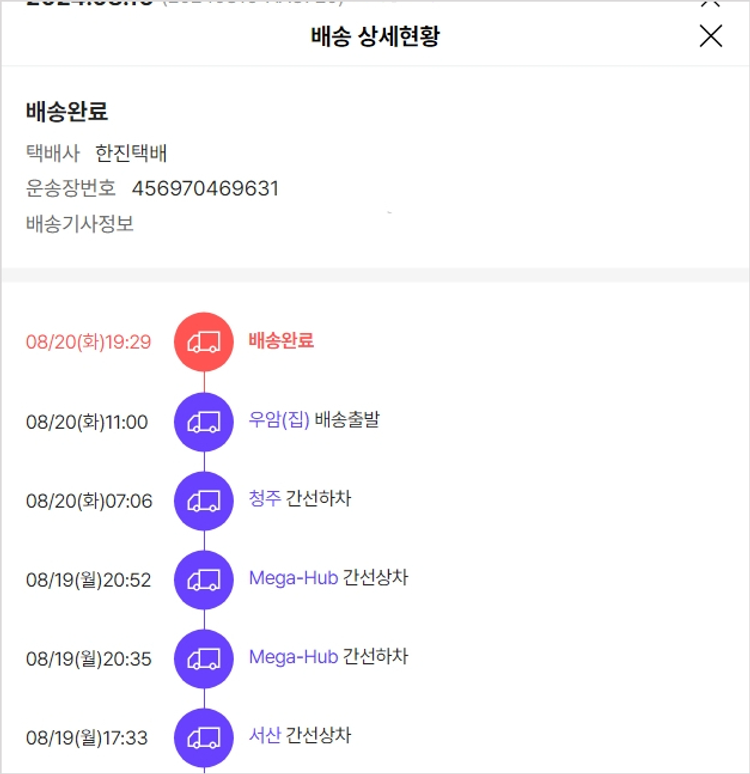750x774 pixels.
Task: Click the truck icon for 서산 간선상차
Action: point(204,737)
